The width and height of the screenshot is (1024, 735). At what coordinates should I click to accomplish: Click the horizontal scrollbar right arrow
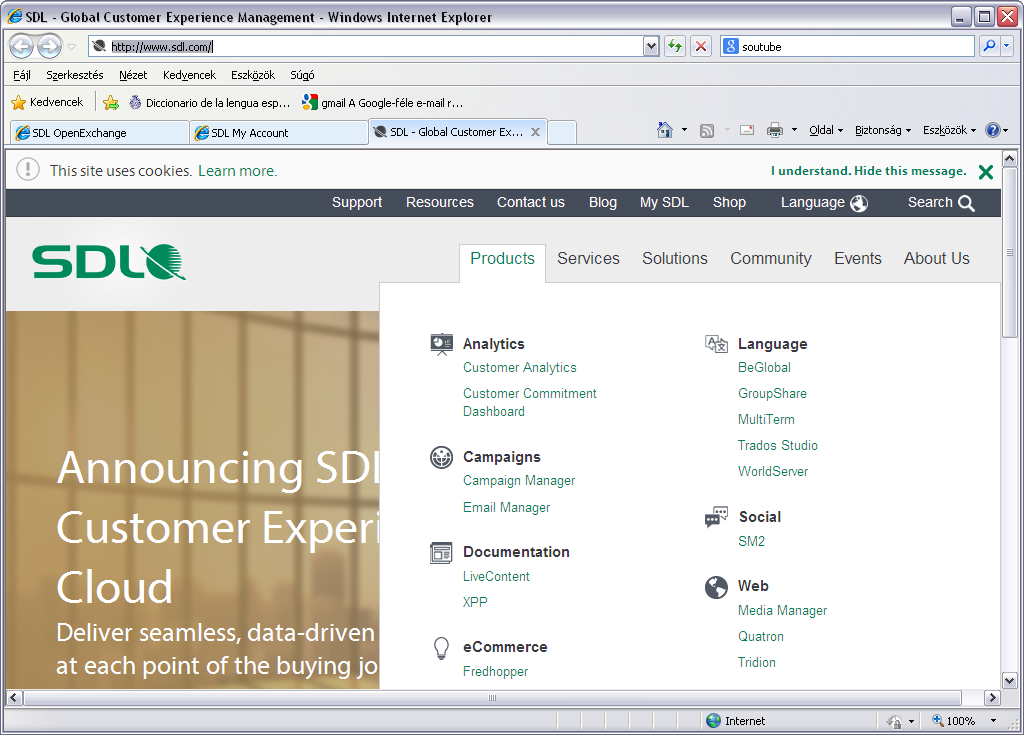click(992, 698)
